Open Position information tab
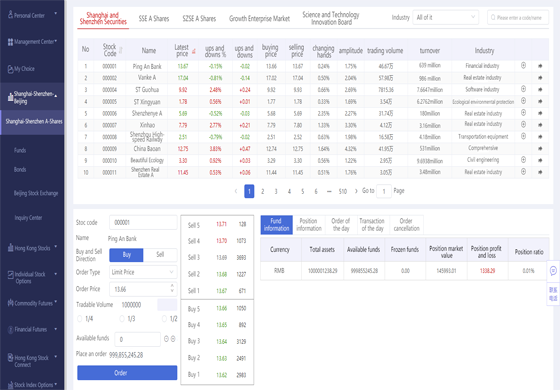Viewport: 560px width, 390px height. pyautogui.click(x=309, y=225)
